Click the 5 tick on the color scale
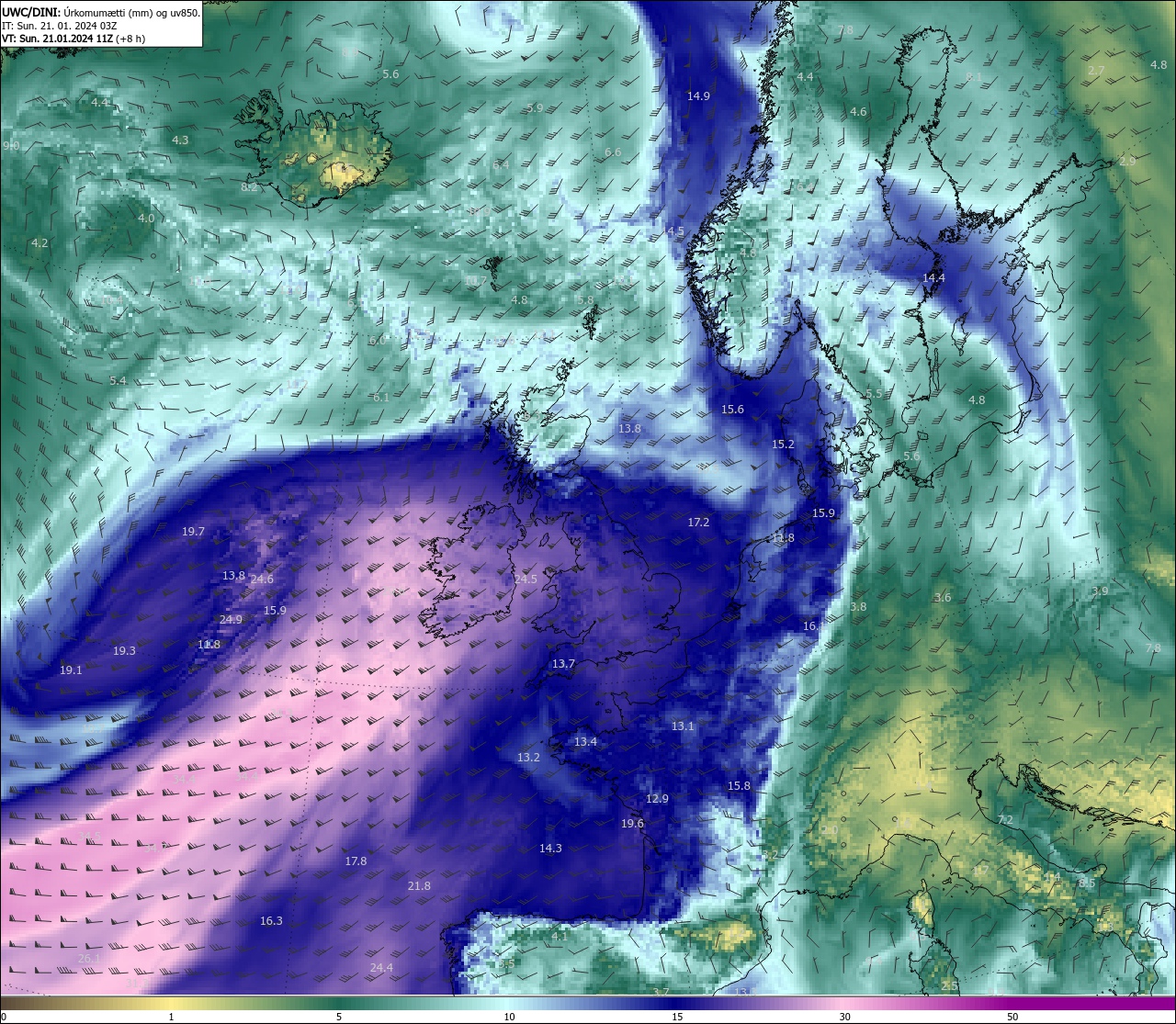Image resolution: width=1176 pixels, height=1024 pixels. pos(339,1017)
